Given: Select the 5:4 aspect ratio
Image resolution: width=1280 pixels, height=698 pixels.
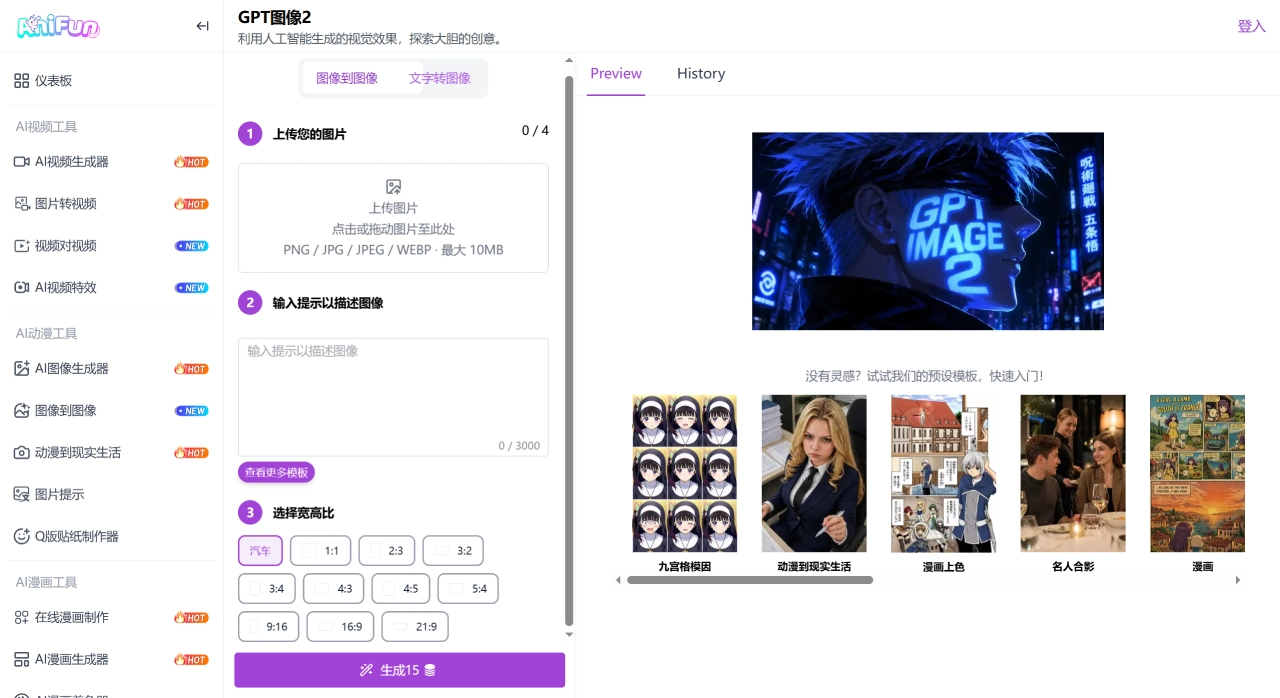Looking at the screenshot, I should tap(468, 589).
